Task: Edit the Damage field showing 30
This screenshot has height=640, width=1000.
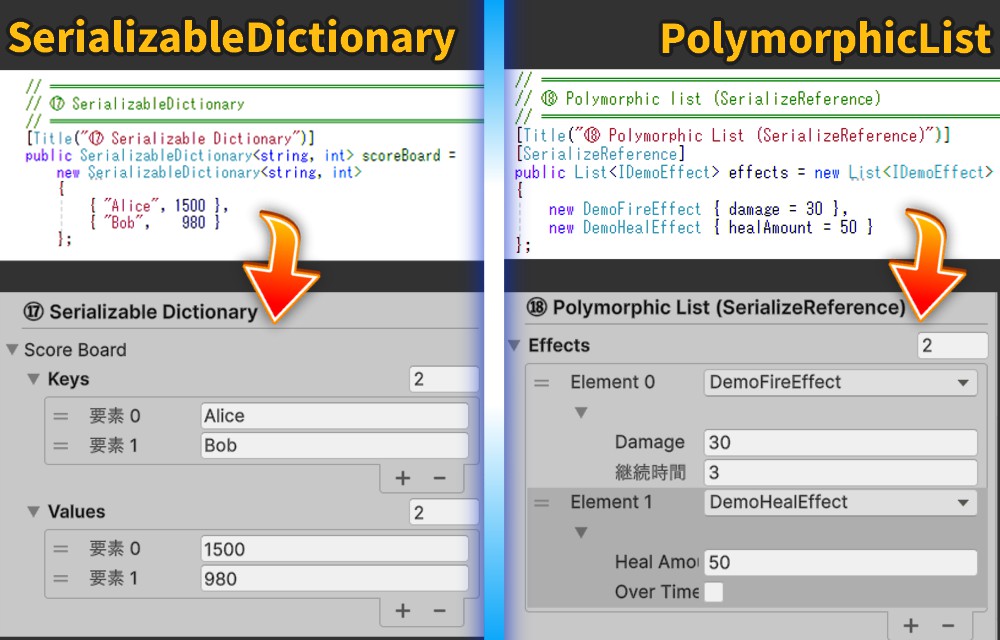Action: coord(841,442)
